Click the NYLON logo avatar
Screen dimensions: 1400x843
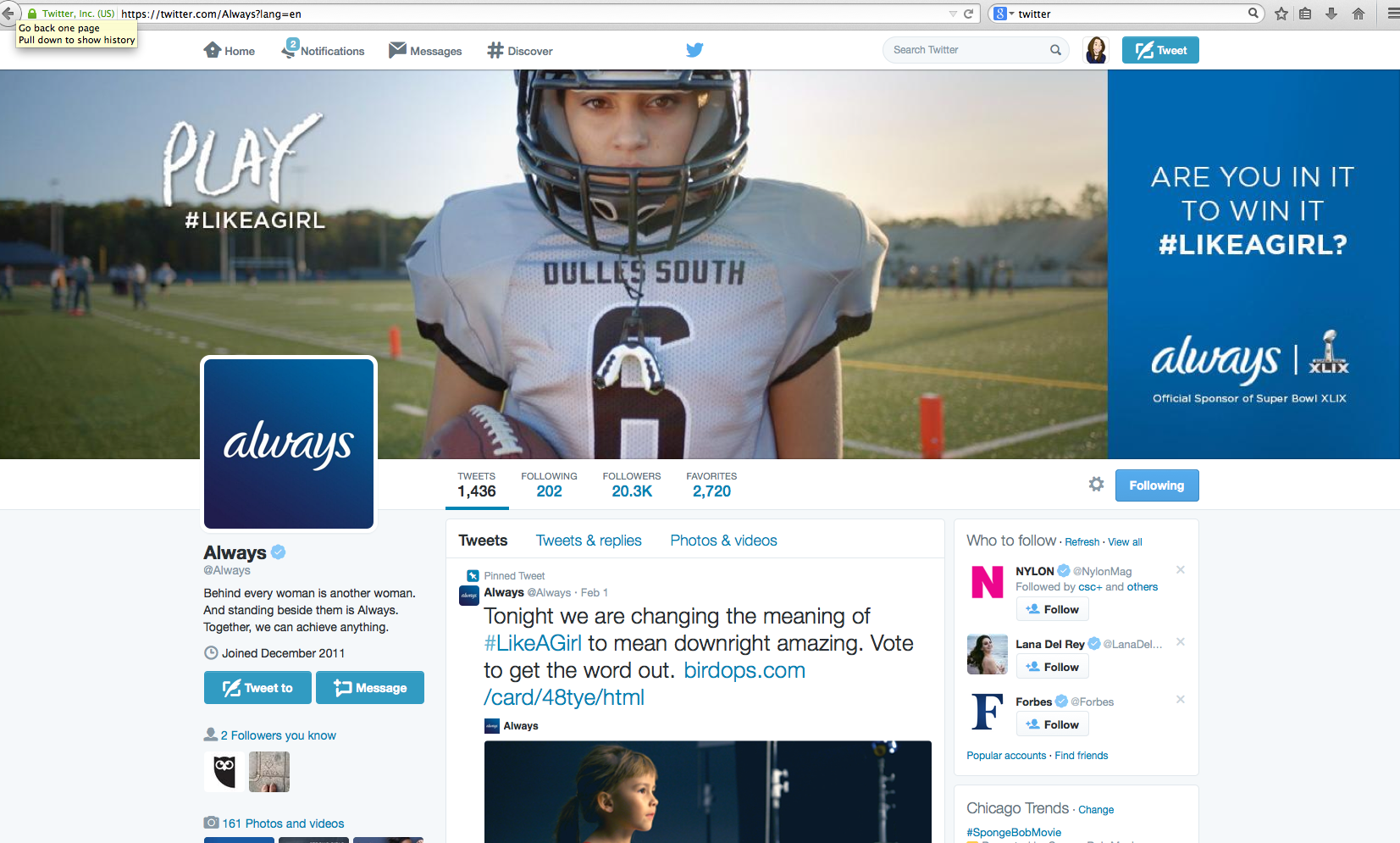coord(988,582)
